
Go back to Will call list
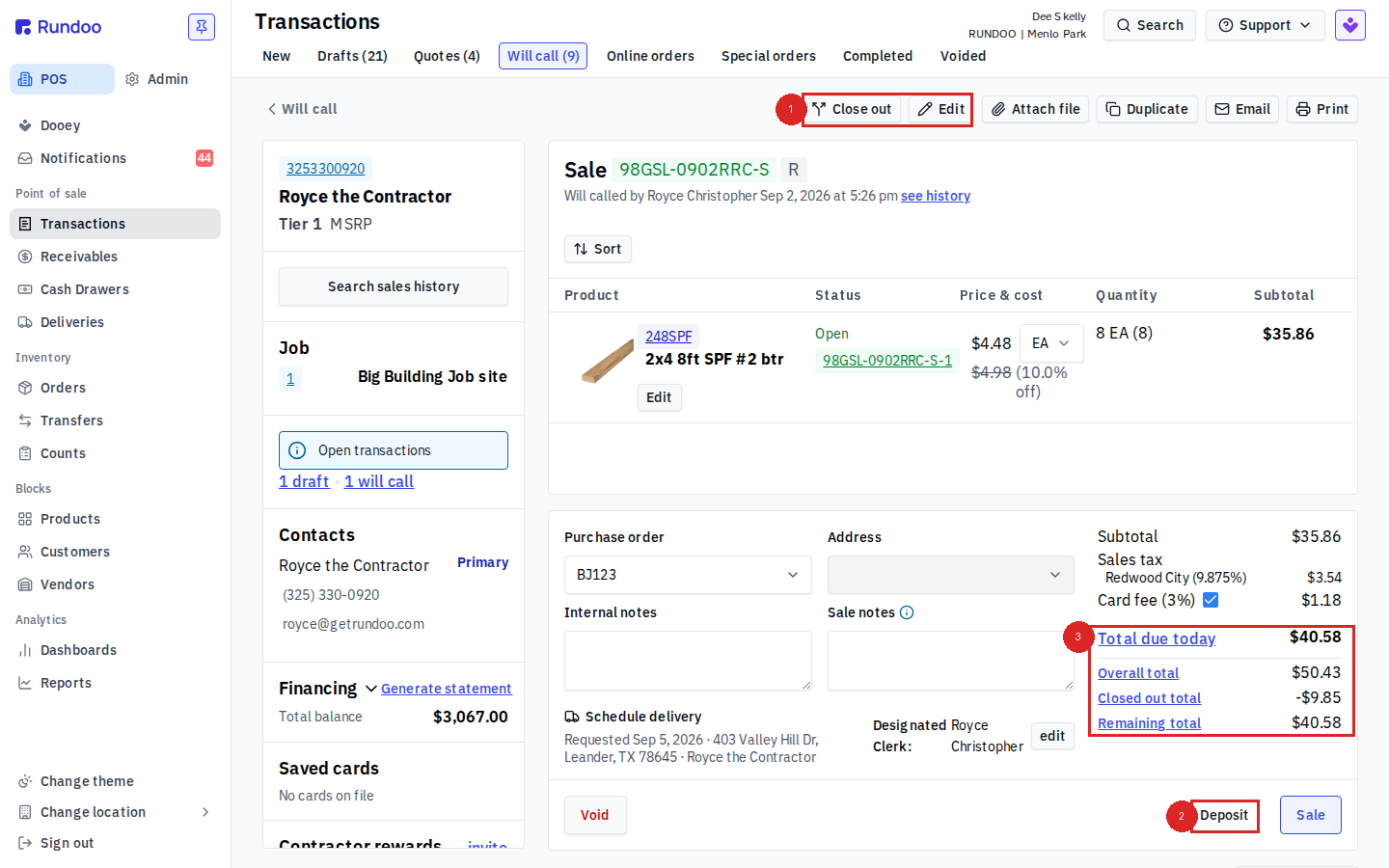(302, 109)
